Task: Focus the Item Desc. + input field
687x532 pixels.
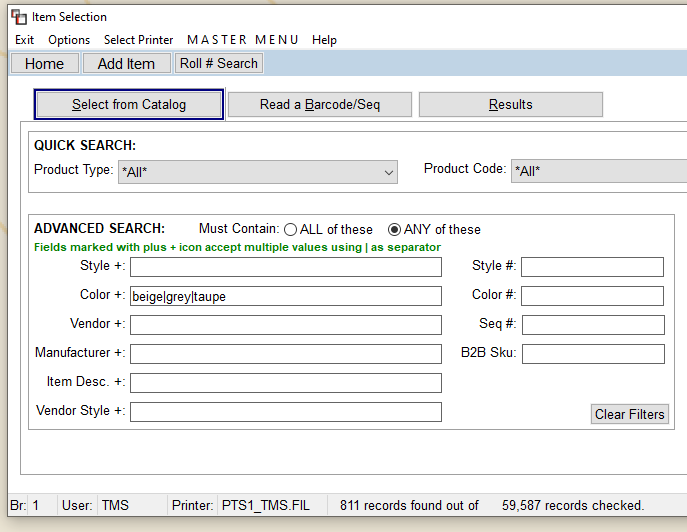Action: click(x=286, y=383)
